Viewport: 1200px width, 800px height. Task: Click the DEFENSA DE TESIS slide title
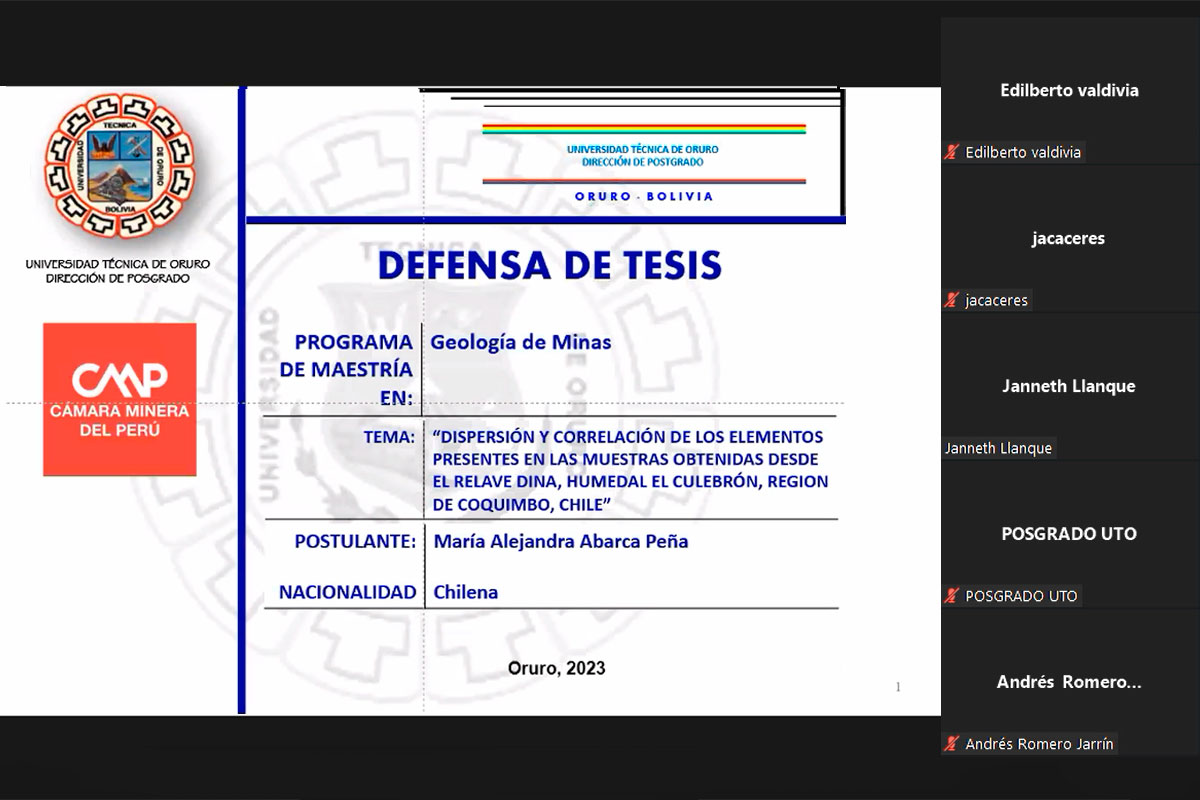[550, 265]
